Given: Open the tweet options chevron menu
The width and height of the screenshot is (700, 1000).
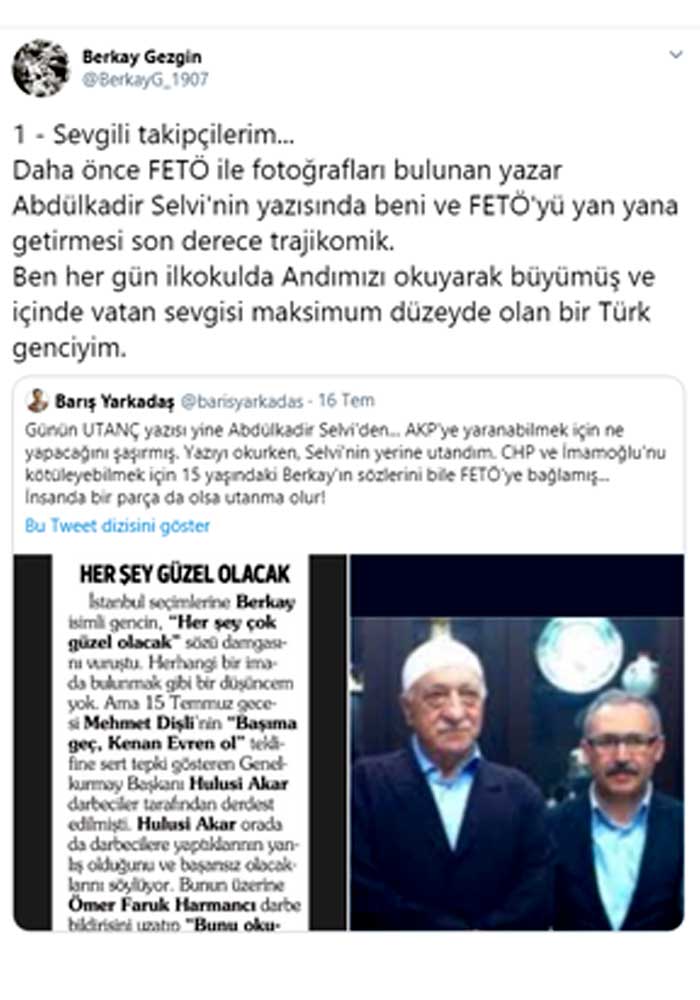Looking at the screenshot, I should click(x=676, y=55).
